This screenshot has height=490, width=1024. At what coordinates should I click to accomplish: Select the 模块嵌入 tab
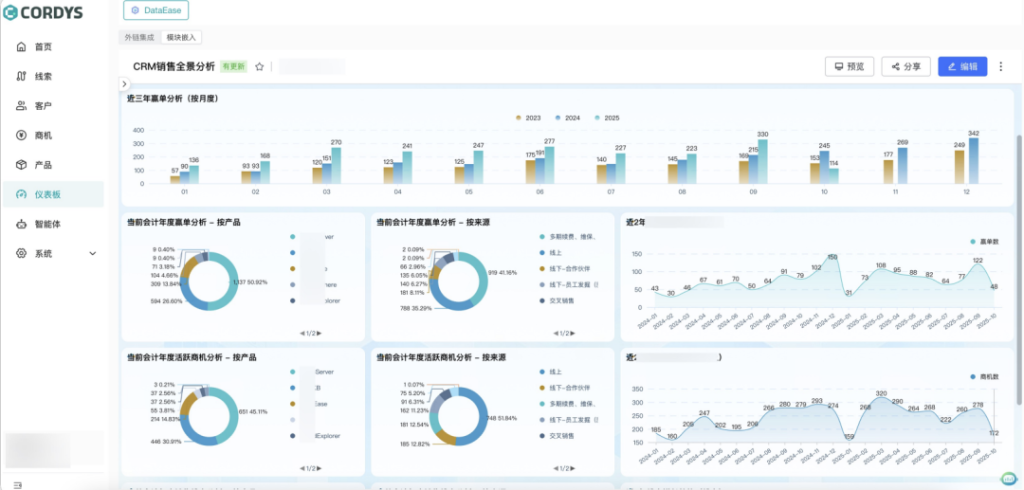tap(182, 37)
